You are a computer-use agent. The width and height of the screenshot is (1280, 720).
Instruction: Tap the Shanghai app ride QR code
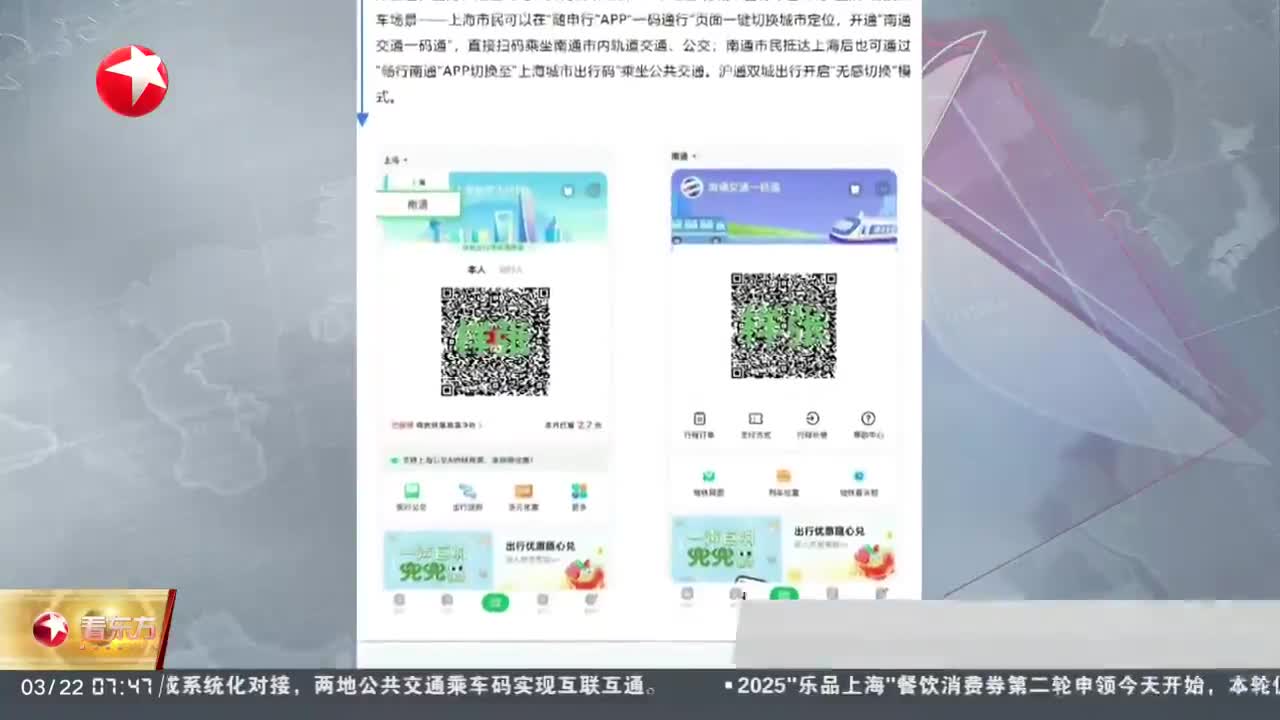pyautogui.click(x=495, y=341)
